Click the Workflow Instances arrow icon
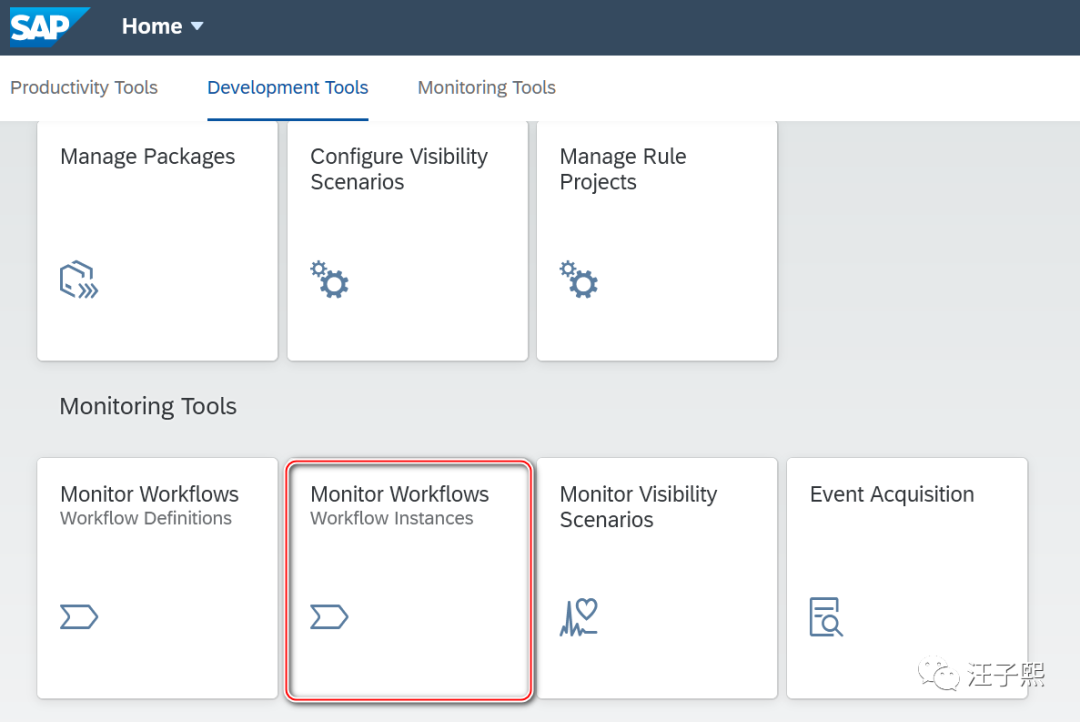Screen dimensions: 1080x722 pyautogui.click(x=329, y=618)
